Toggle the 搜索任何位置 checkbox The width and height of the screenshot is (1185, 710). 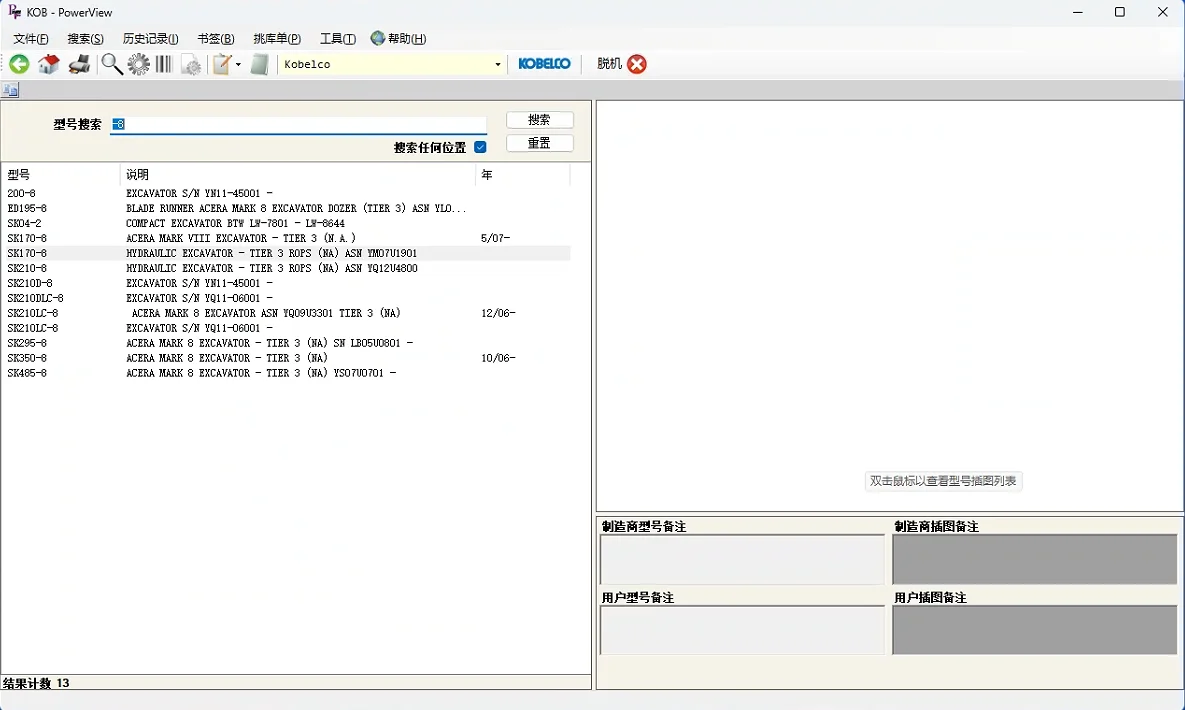coord(480,147)
